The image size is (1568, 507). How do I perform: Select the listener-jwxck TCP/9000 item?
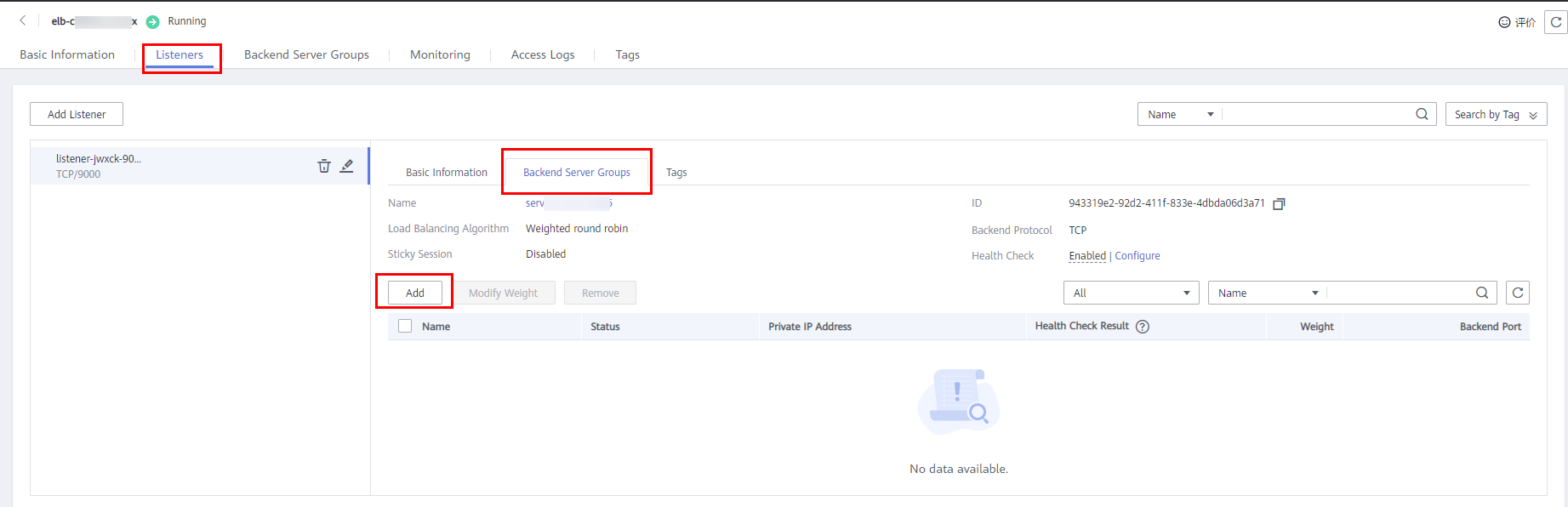(170, 166)
